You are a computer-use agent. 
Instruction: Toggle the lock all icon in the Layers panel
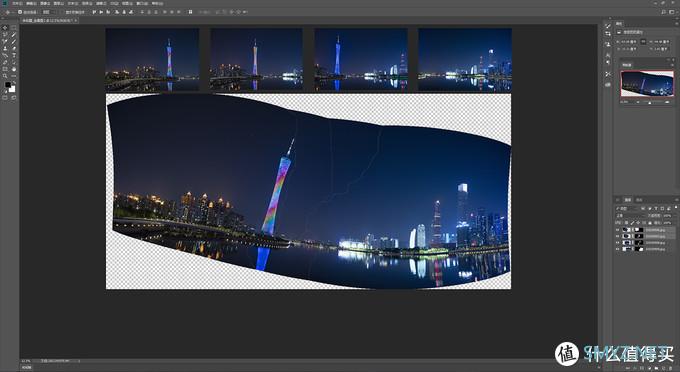pos(650,222)
